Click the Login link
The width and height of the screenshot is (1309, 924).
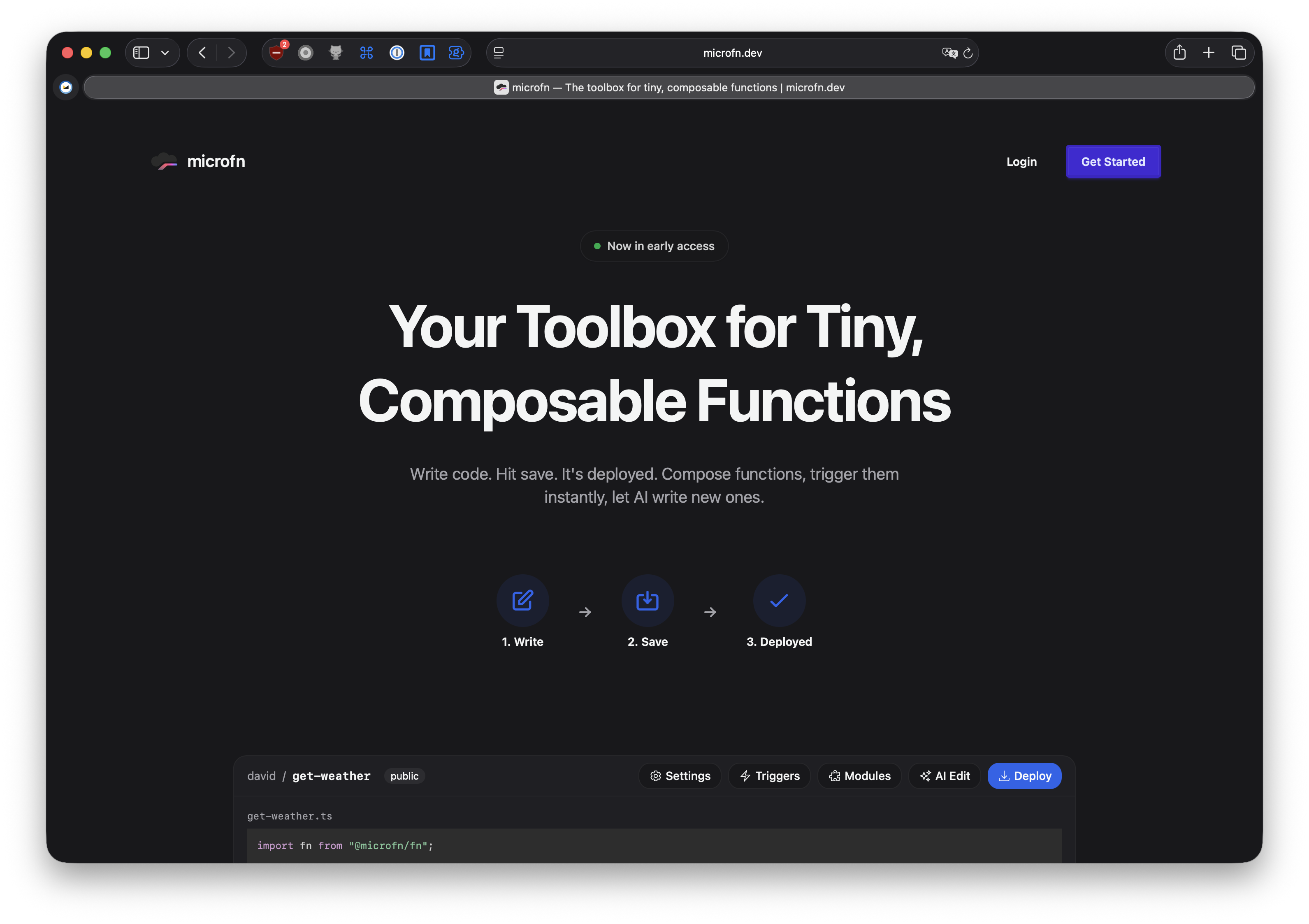click(x=1021, y=161)
